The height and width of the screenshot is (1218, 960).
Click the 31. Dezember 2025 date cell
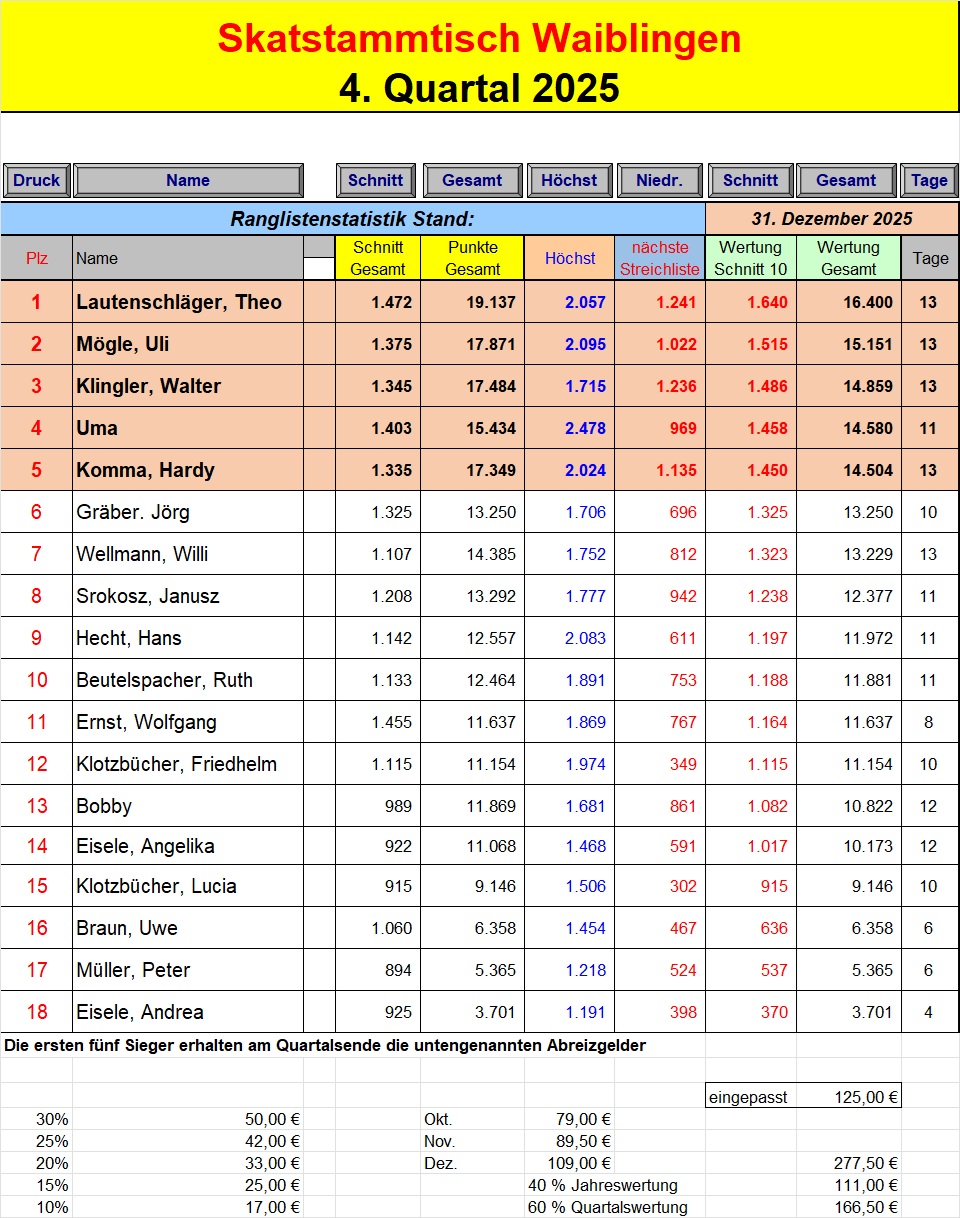pos(831,218)
